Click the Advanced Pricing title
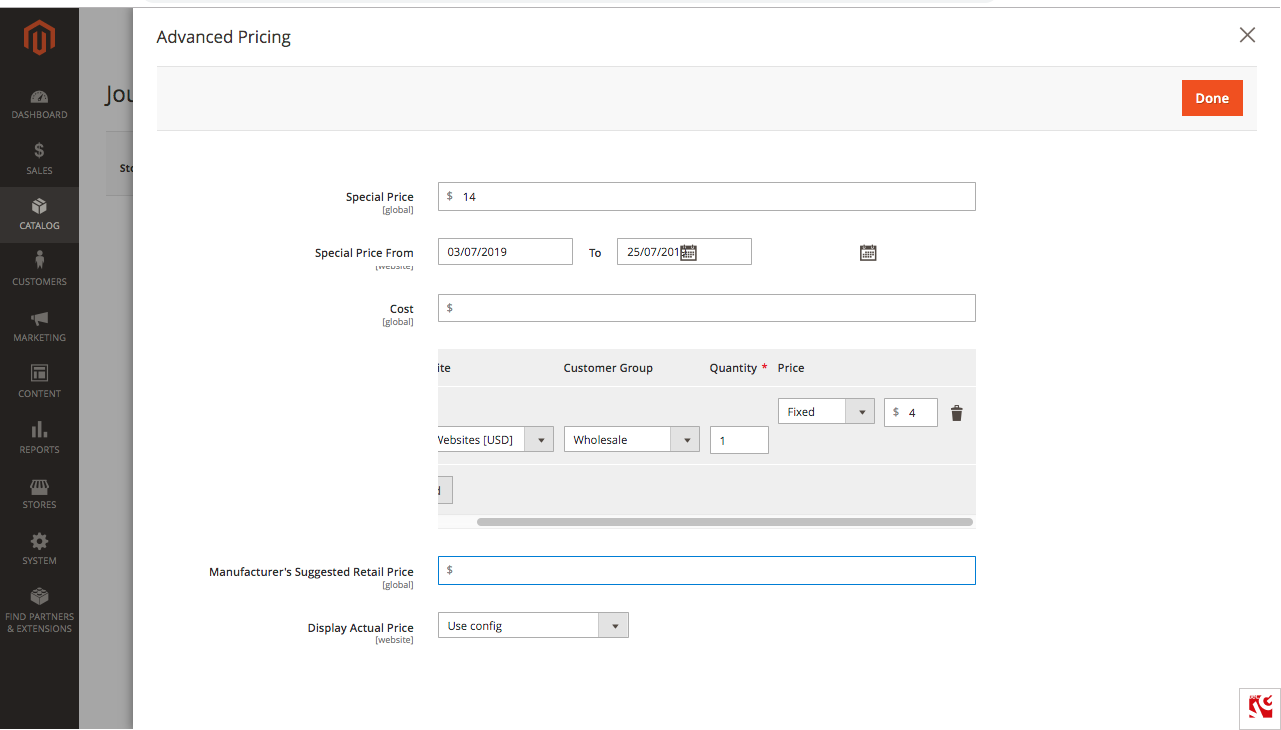The width and height of the screenshot is (1281, 730). (x=224, y=37)
